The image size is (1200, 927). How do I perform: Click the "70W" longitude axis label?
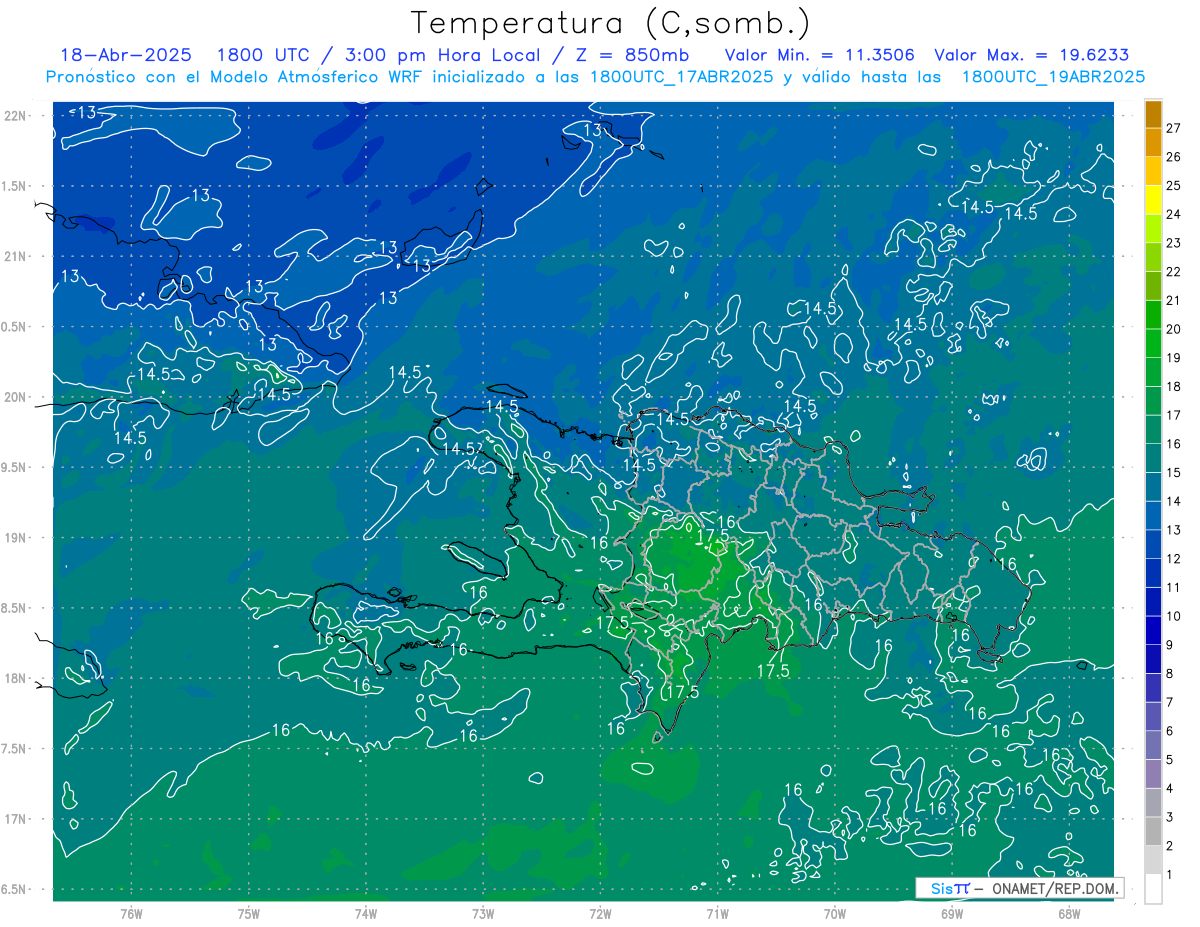point(835,914)
